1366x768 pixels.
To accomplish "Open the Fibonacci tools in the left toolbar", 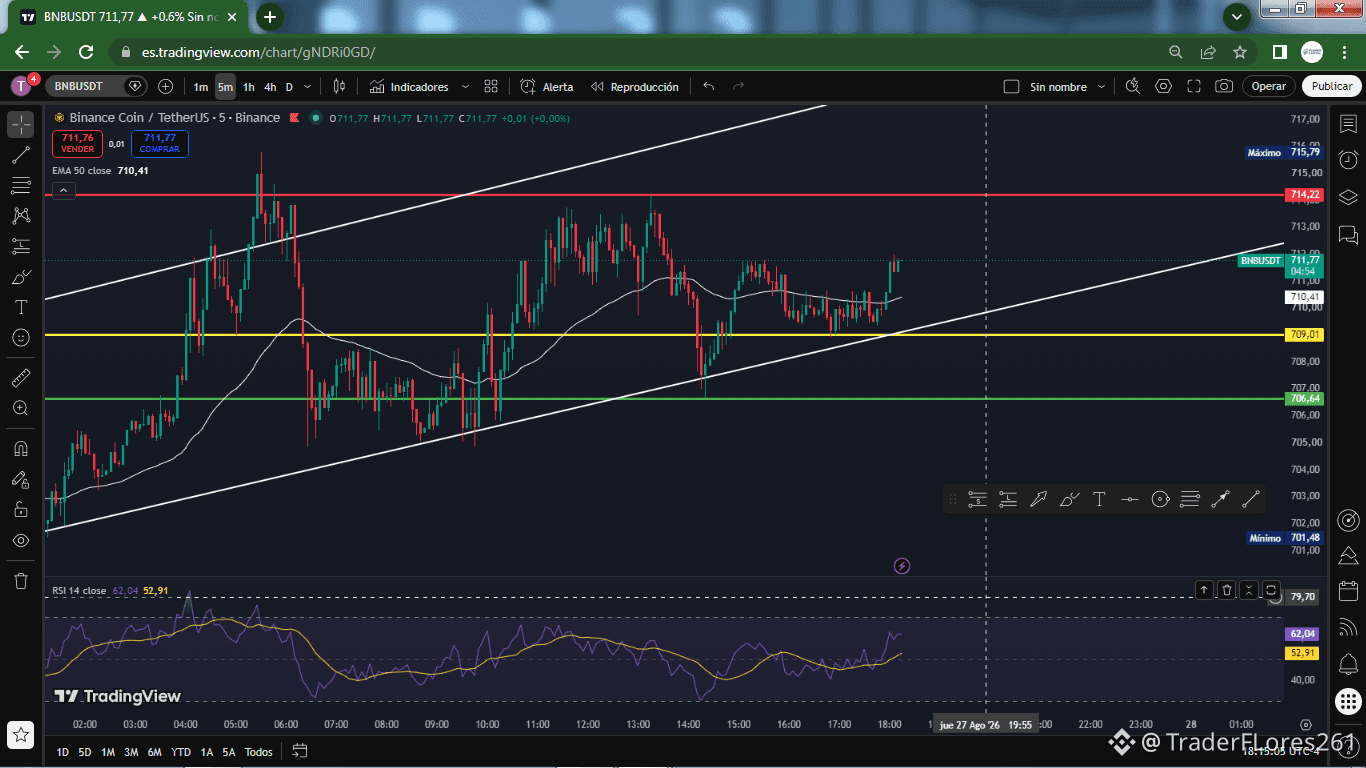I will (x=21, y=185).
